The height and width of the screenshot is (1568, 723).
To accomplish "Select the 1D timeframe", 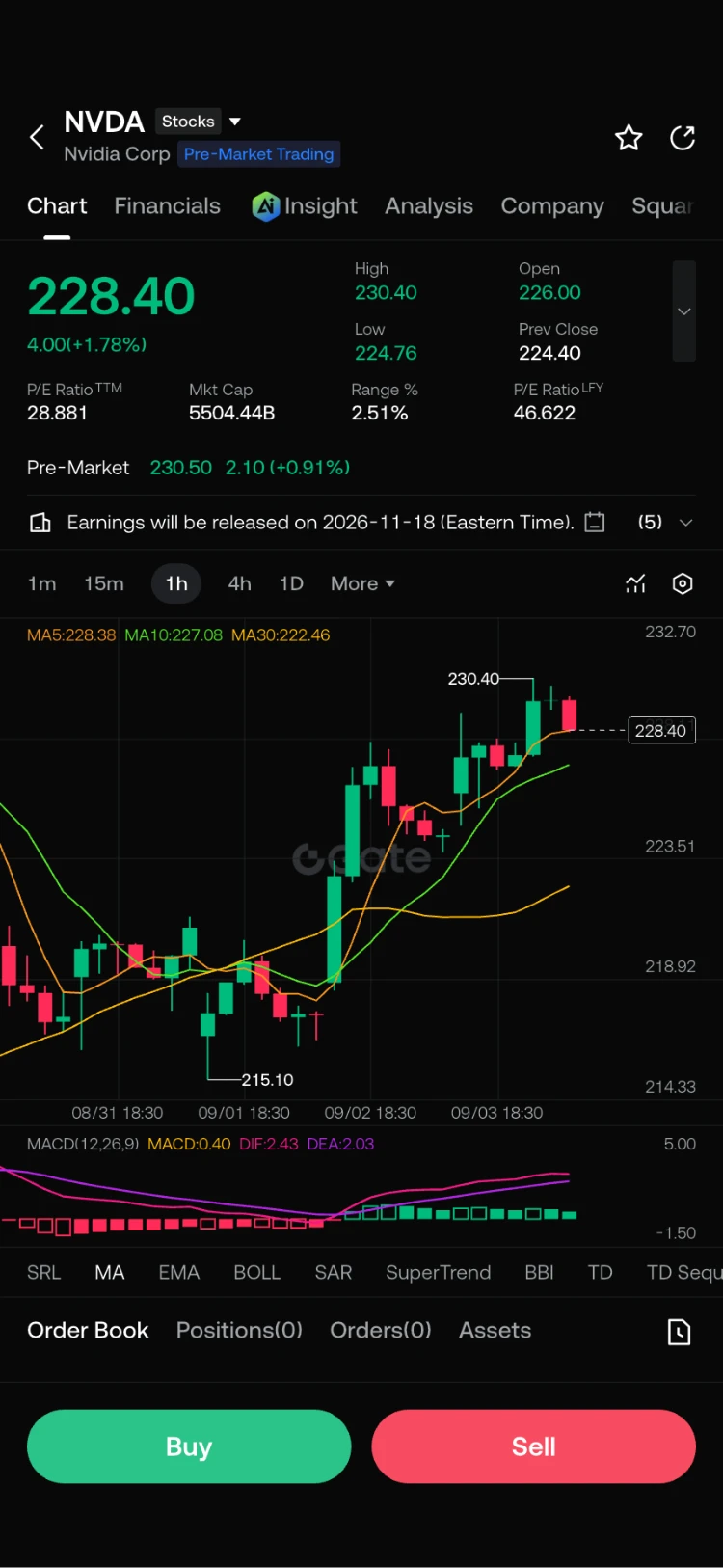I will coord(291,583).
